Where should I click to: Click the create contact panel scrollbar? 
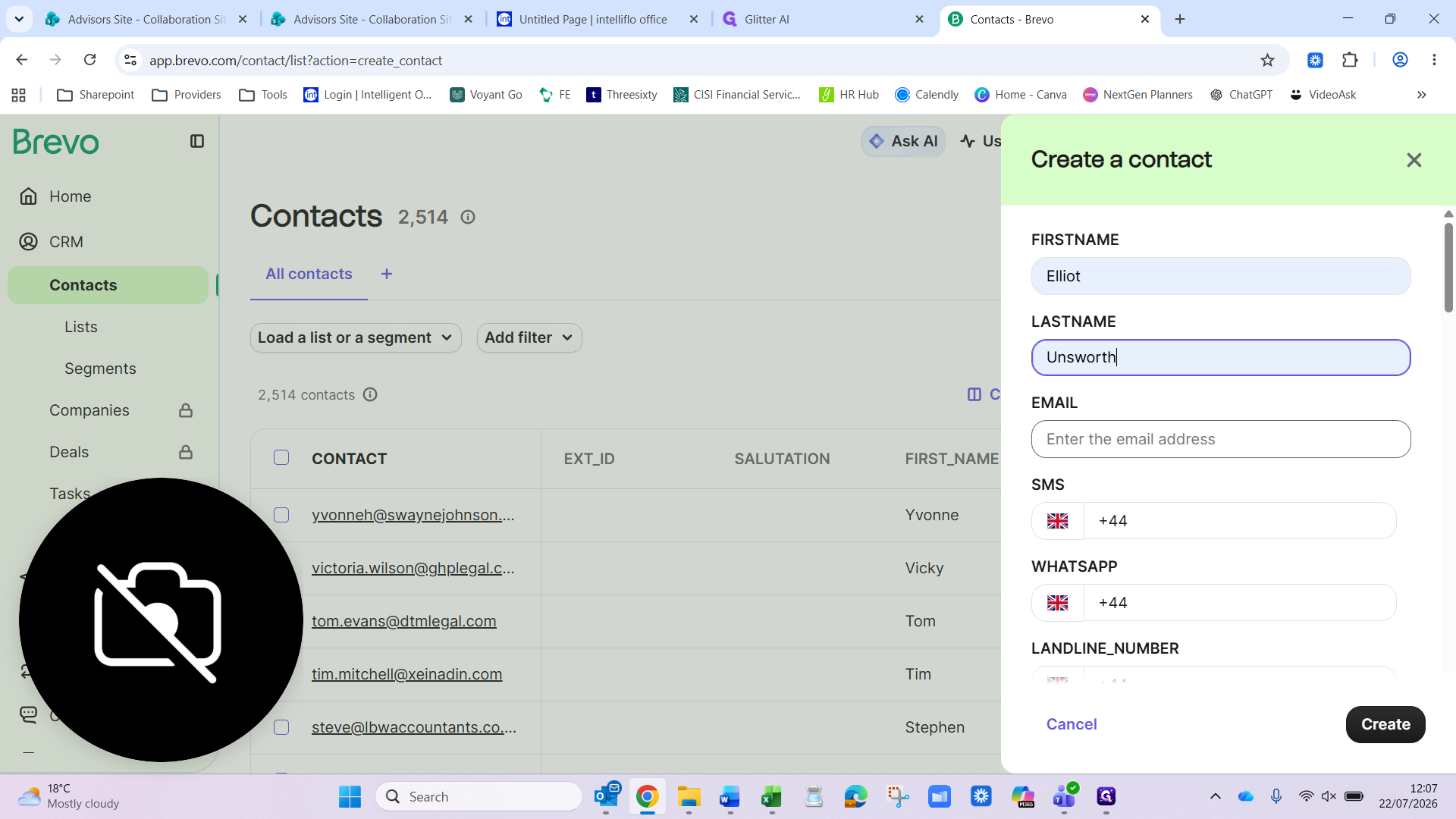[x=1448, y=268]
